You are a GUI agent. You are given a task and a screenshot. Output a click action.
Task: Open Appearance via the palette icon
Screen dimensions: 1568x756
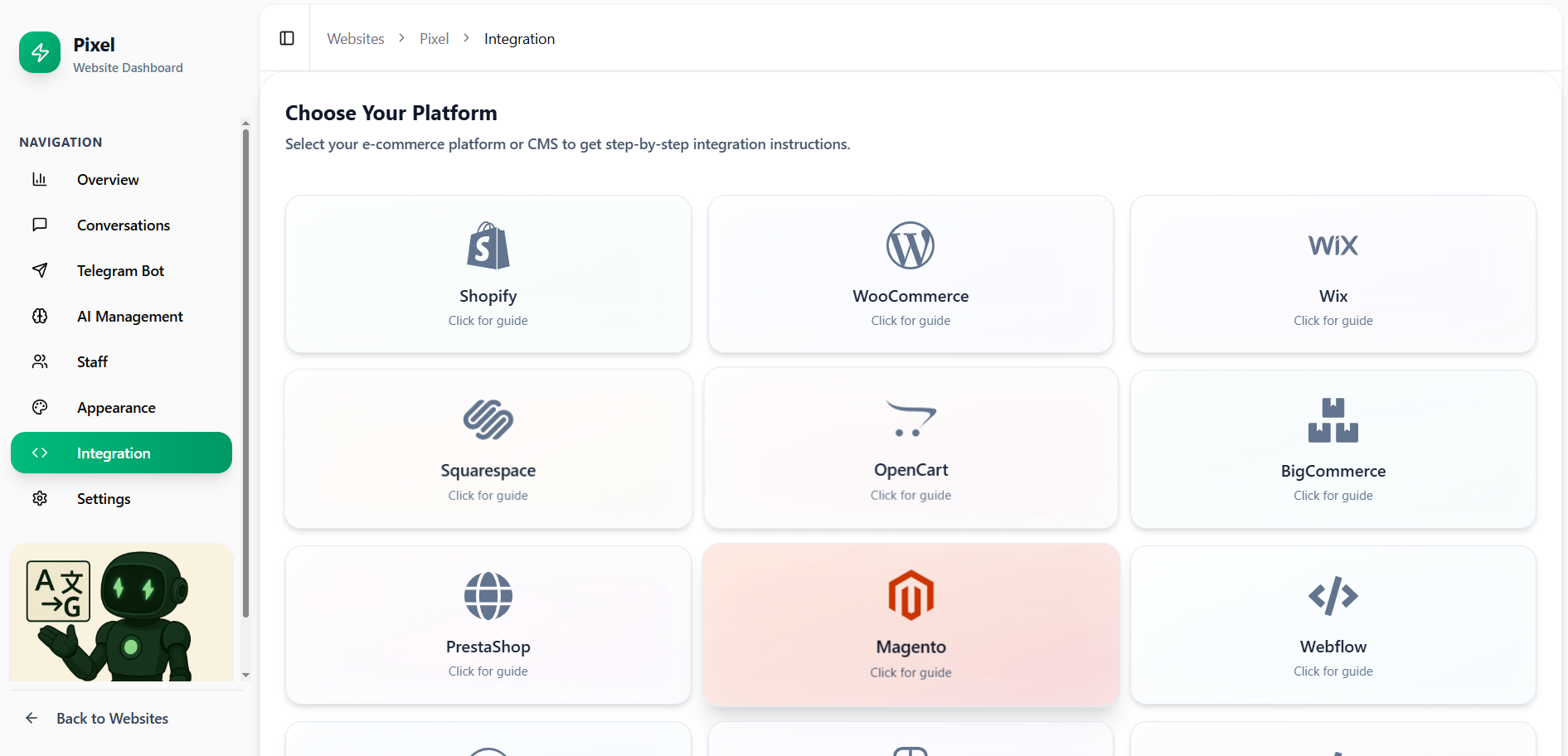point(40,407)
